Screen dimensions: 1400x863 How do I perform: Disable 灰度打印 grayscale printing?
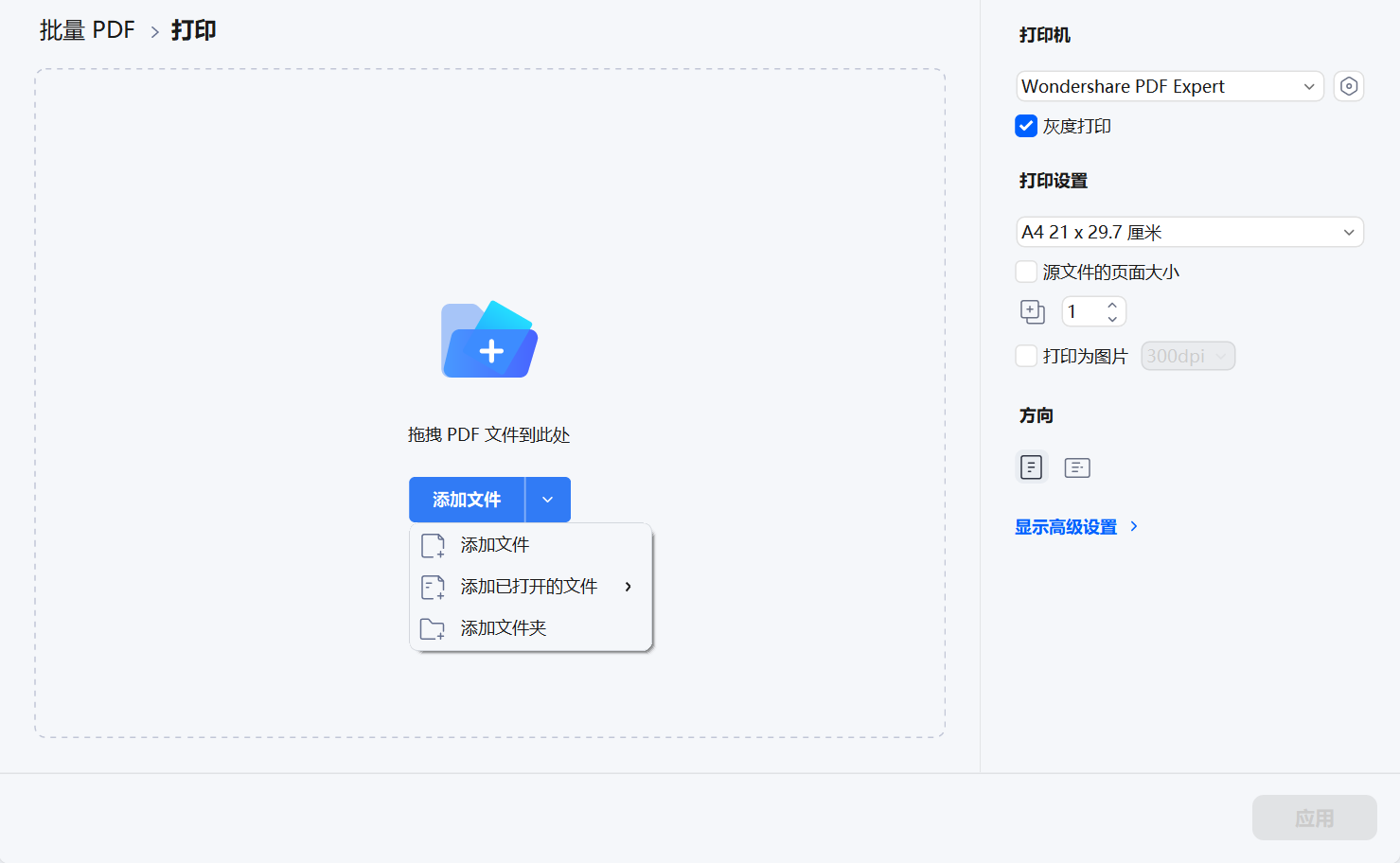(x=1025, y=125)
